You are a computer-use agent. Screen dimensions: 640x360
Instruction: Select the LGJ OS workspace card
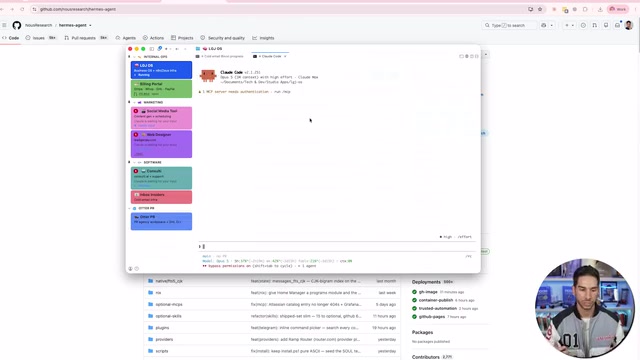[161, 70]
